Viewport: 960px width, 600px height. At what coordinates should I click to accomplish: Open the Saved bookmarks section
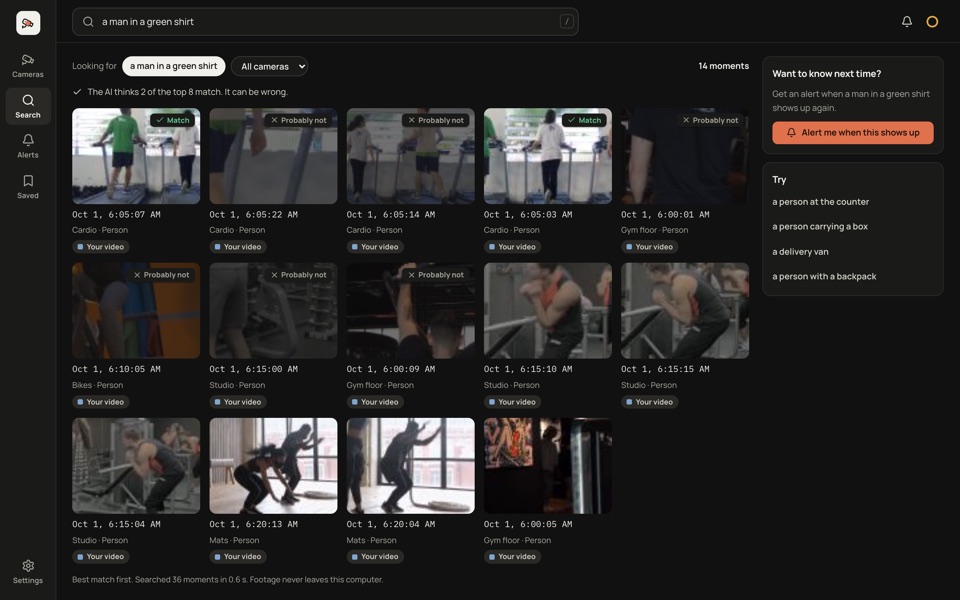tap(28, 187)
